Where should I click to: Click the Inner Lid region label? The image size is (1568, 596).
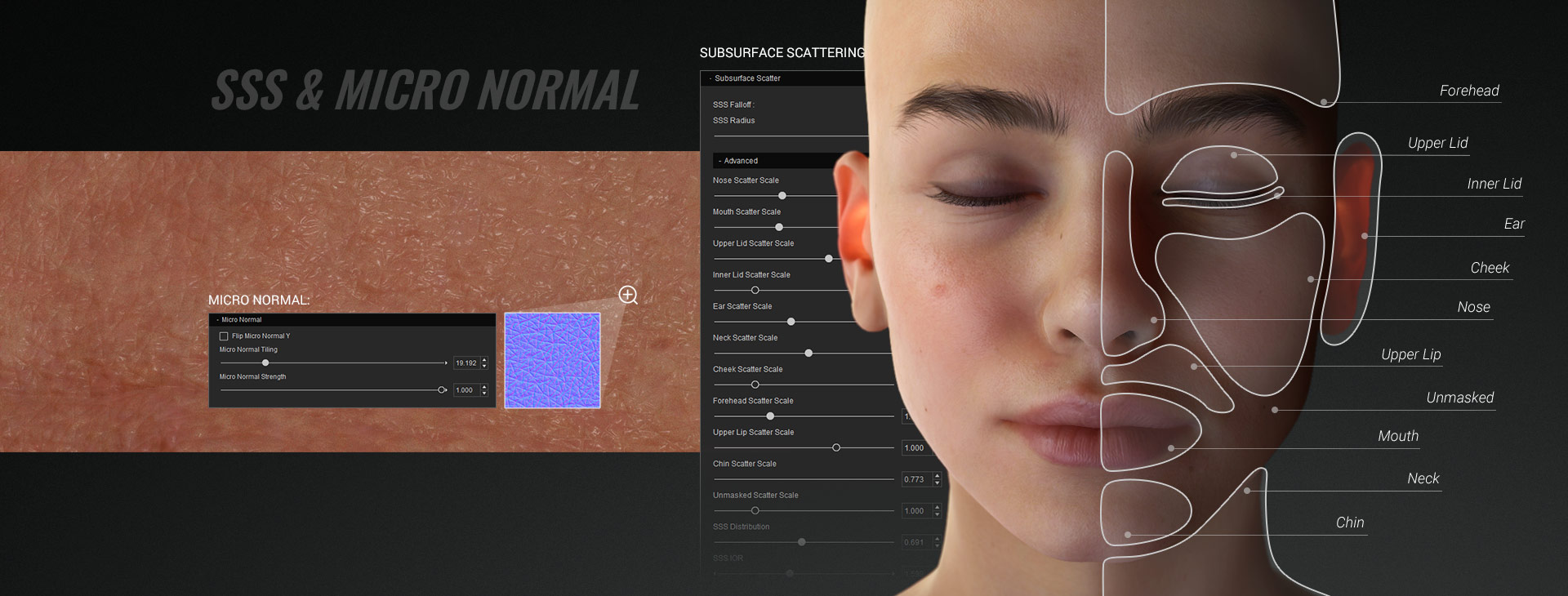pyautogui.click(x=1494, y=184)
